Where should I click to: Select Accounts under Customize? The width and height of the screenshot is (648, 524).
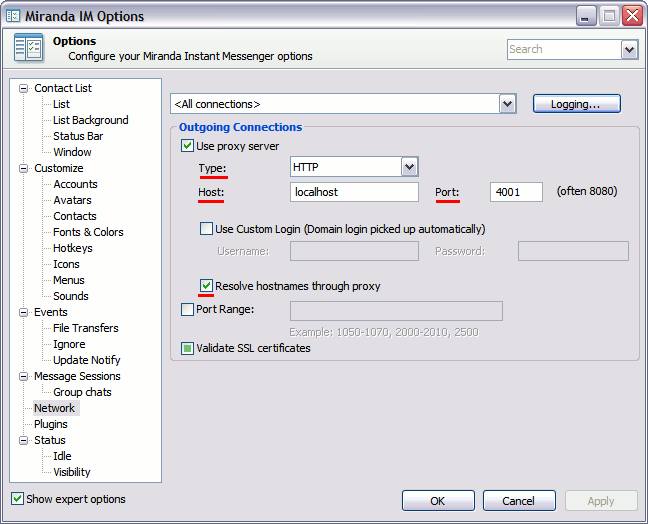(x=75, y=184)
